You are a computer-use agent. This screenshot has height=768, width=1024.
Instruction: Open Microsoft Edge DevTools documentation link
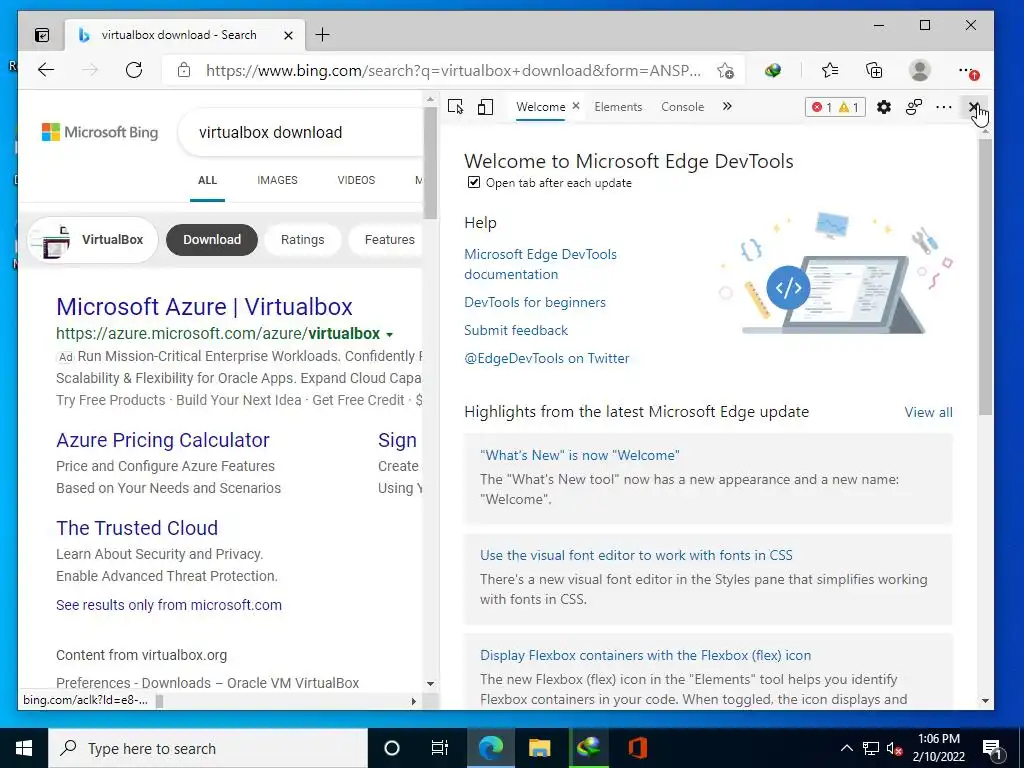pos(540,264)
